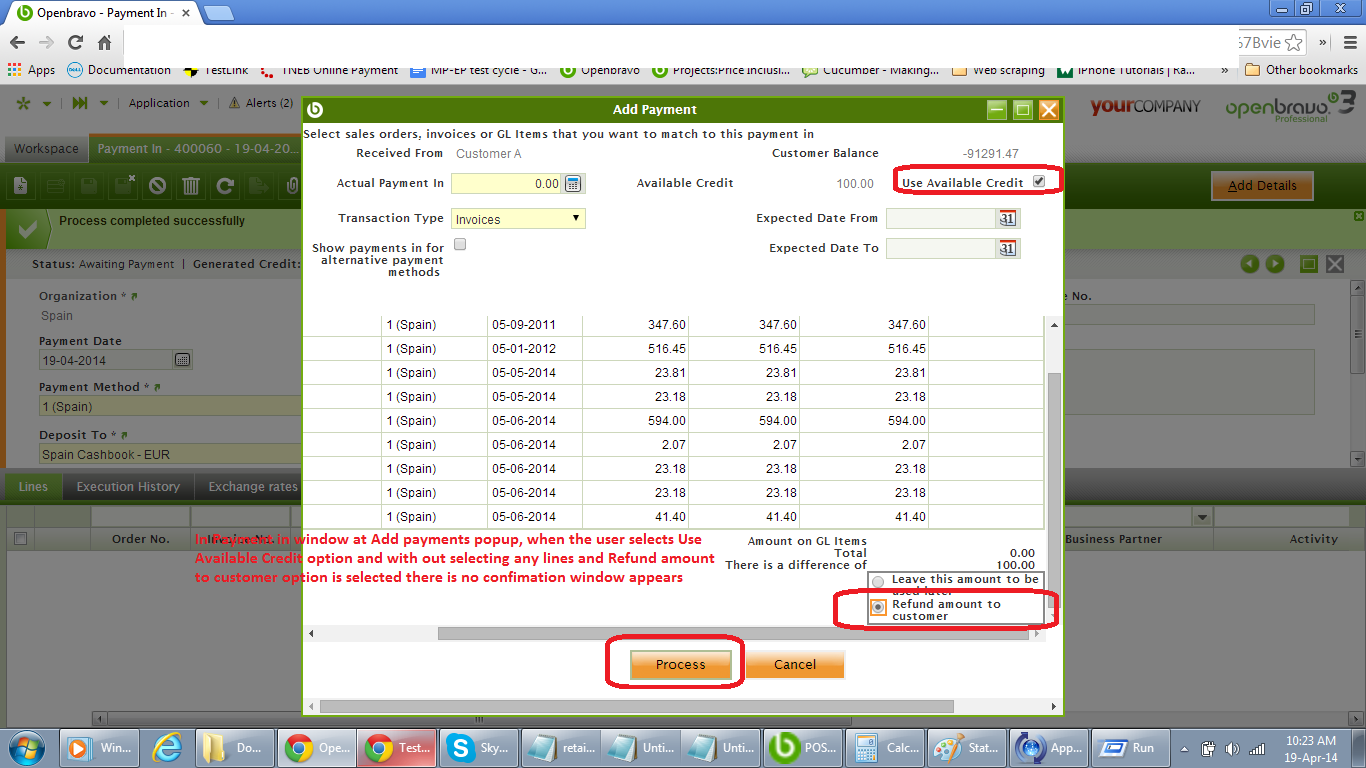This screenshot has width=1366, height=768.
Task: Open Payment Date calendar icon
Action: click(x=182, y=360)
